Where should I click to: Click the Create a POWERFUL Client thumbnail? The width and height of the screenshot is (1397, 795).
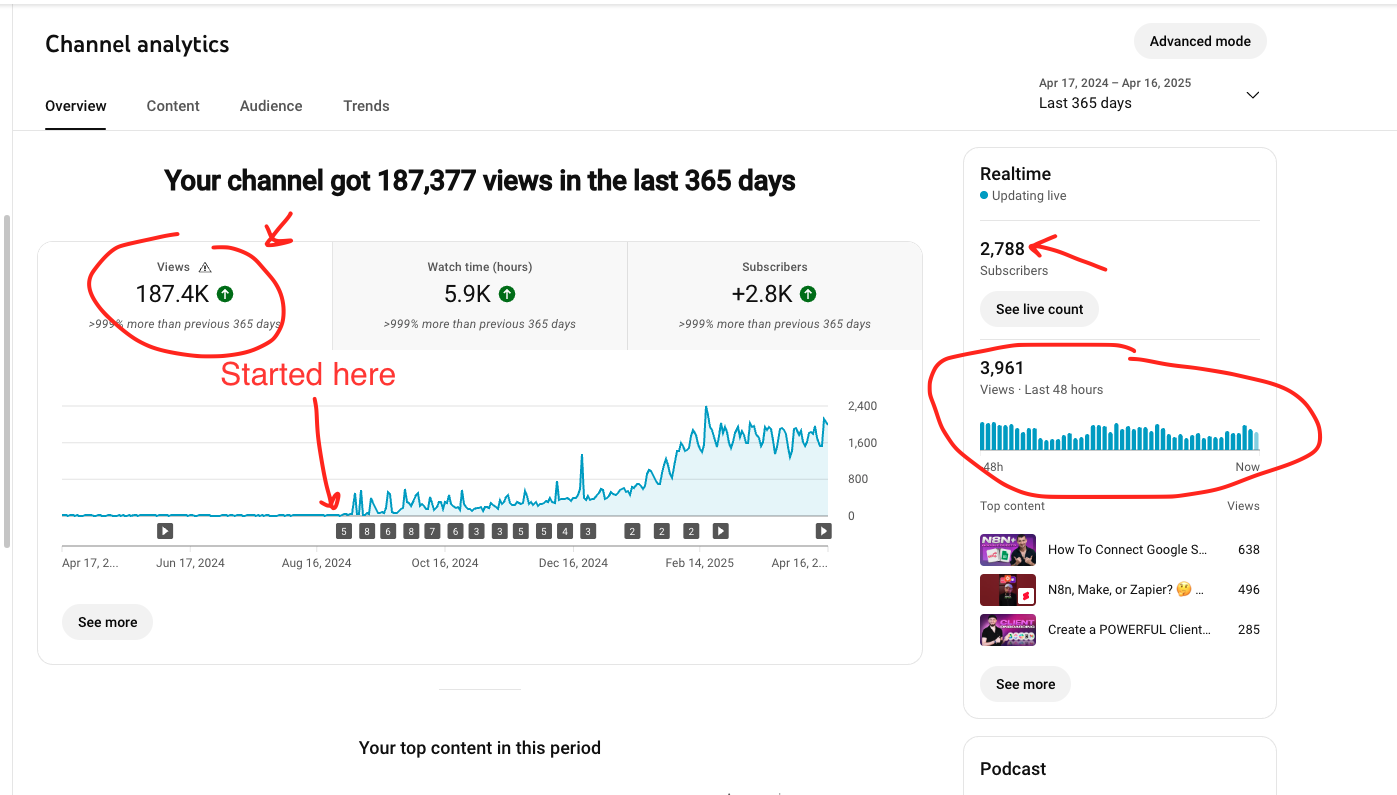(1008, 629)
